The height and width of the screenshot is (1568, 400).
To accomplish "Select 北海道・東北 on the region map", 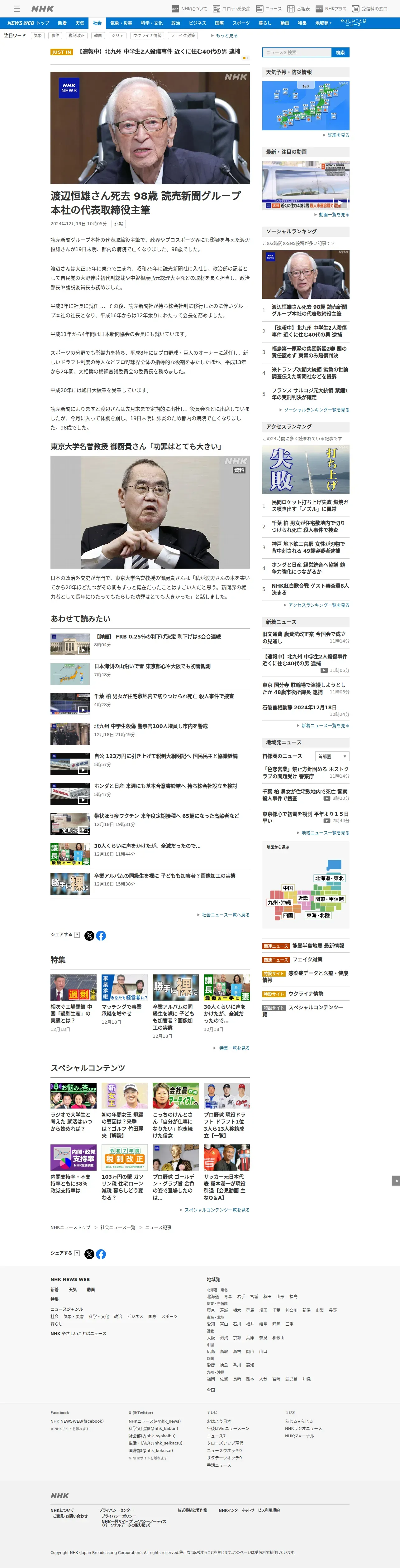I will pos(330,878).
